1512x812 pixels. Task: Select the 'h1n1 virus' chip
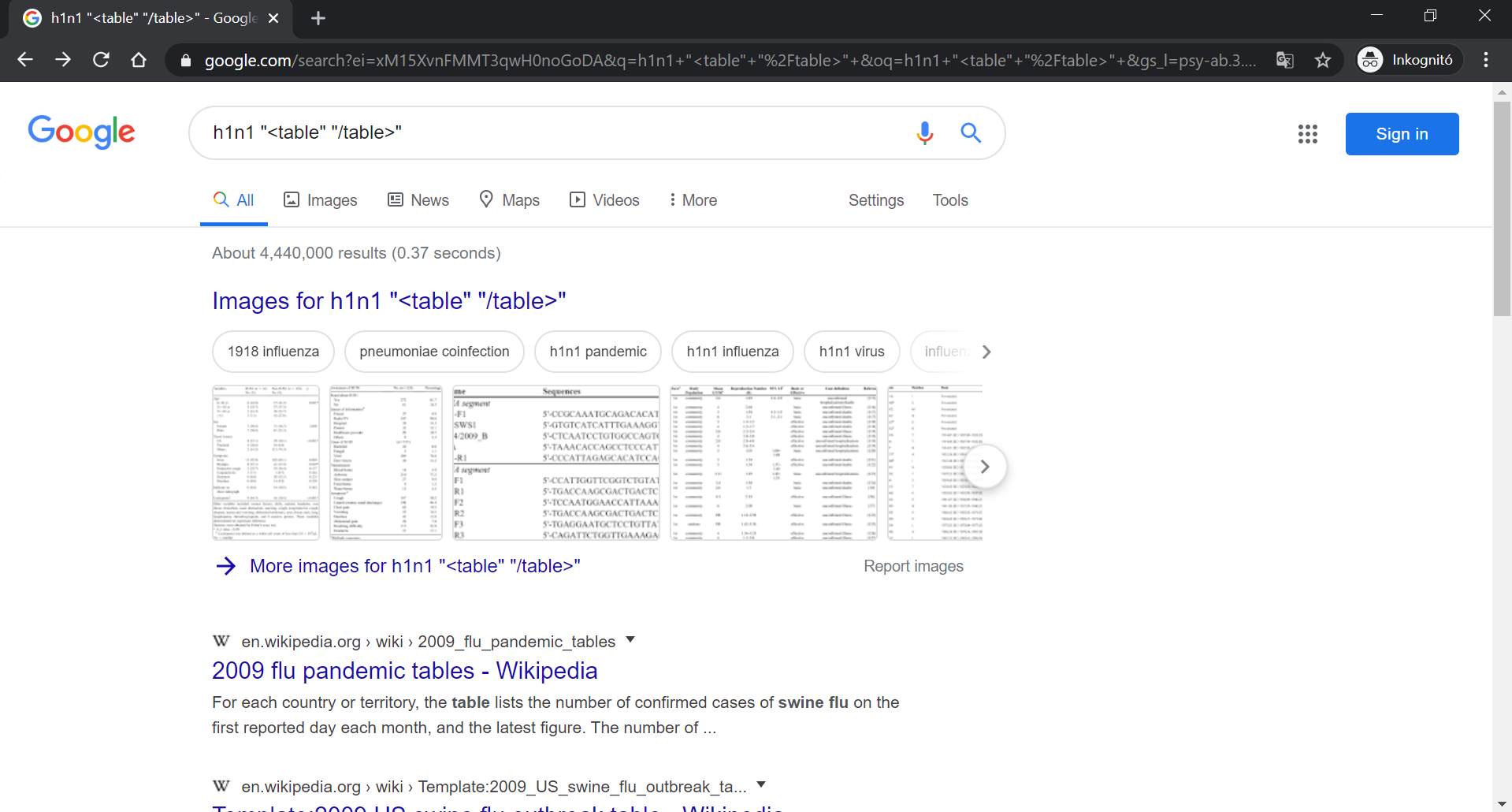tap(852, 352)
